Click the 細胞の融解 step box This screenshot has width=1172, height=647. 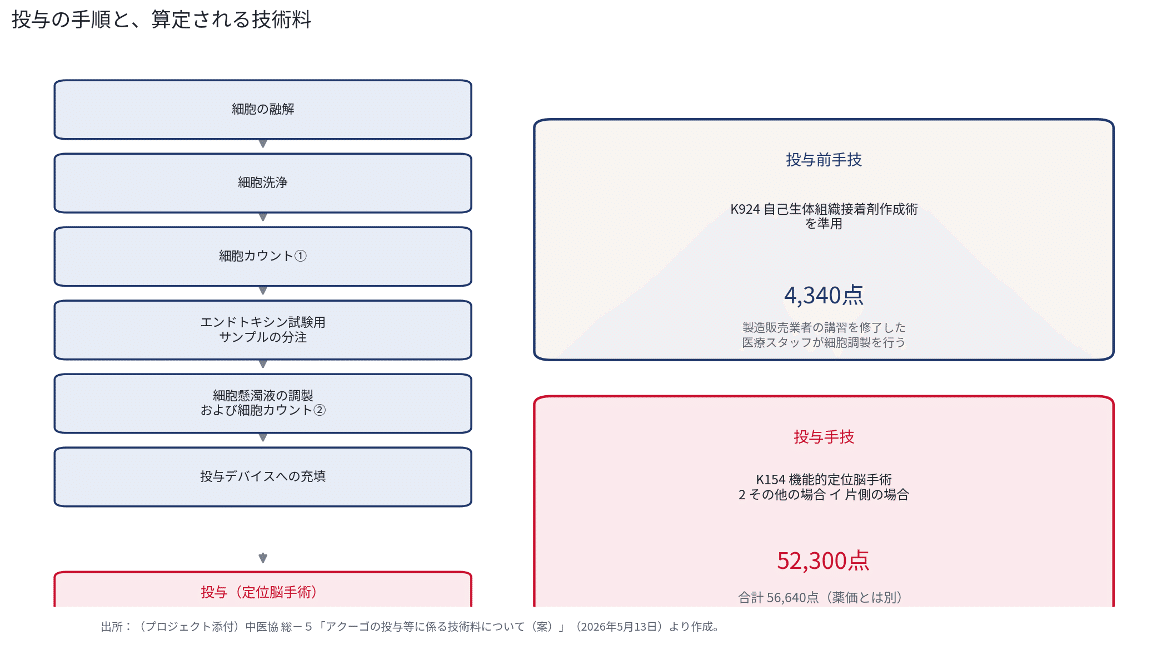click(x=263, y=110)
